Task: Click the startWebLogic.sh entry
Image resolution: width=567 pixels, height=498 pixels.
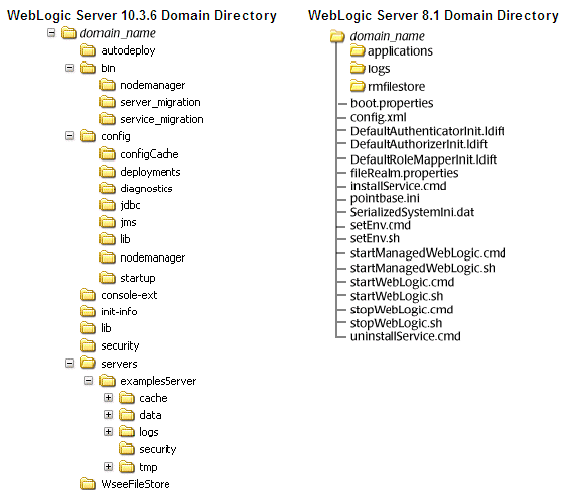Action: pyautogui.click(x=397, y=296)
